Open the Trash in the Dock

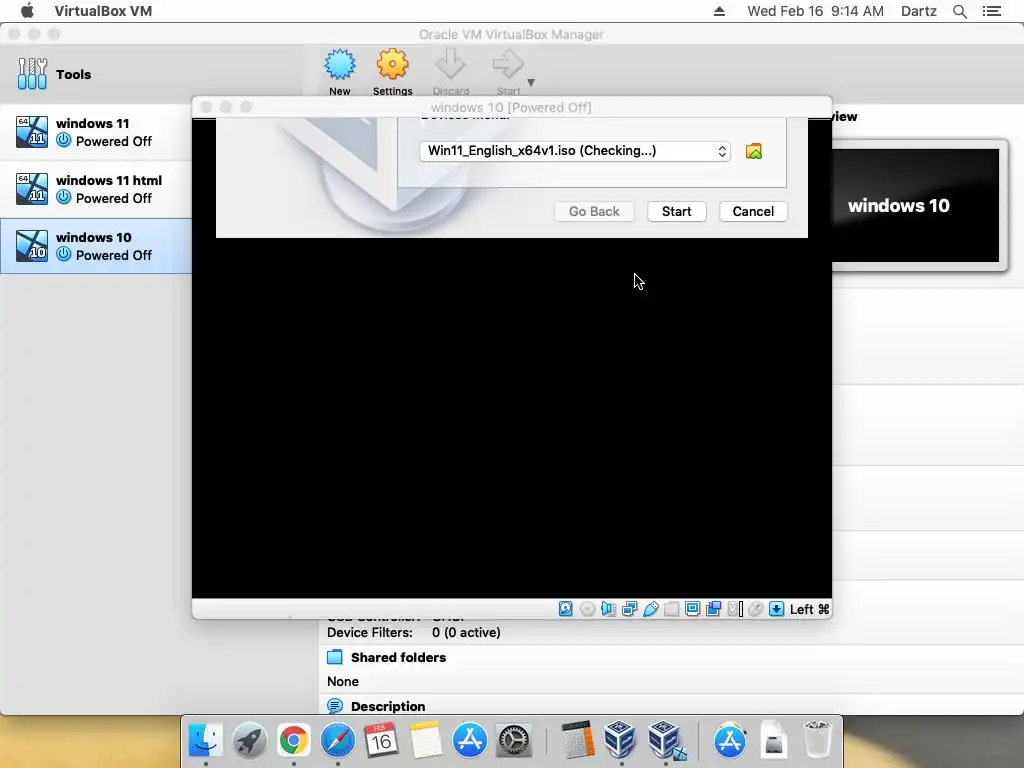(x=818, y=739)
